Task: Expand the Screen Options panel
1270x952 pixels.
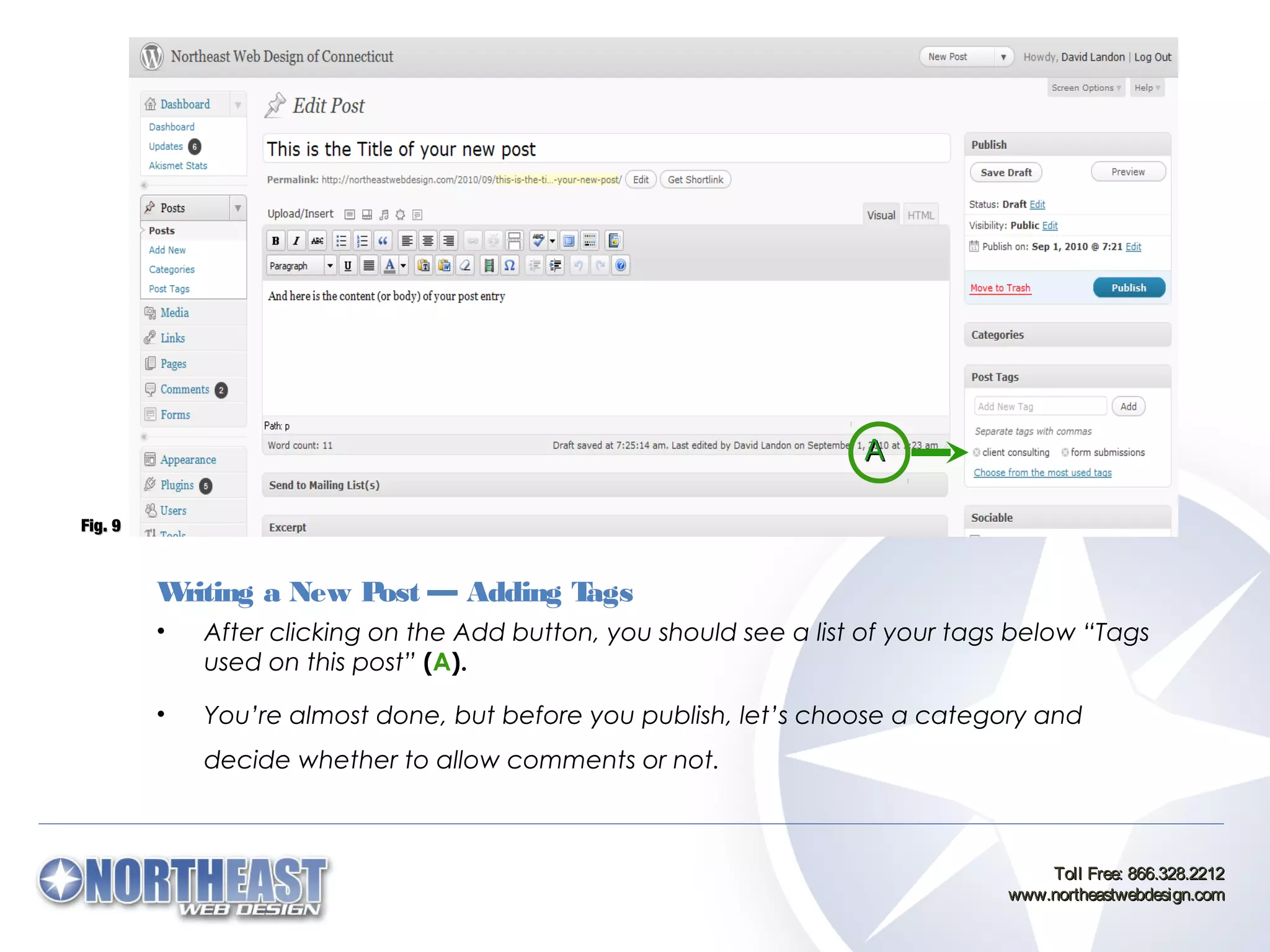Action: pyautogui.click(x=1086, y=88)
